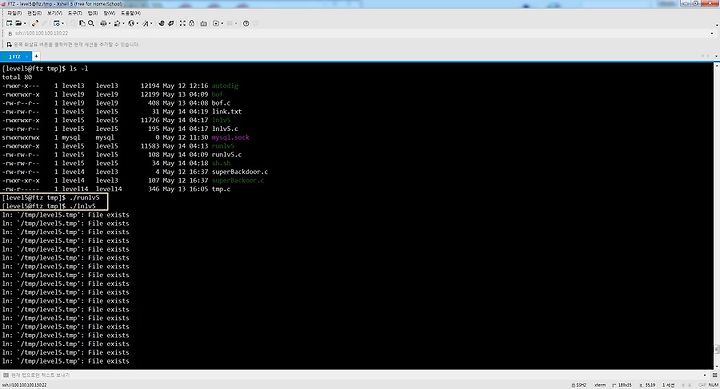Click the Help question mark icon
Image resolution: width=720 pixels, height=389 pixels.
point(246,23)
